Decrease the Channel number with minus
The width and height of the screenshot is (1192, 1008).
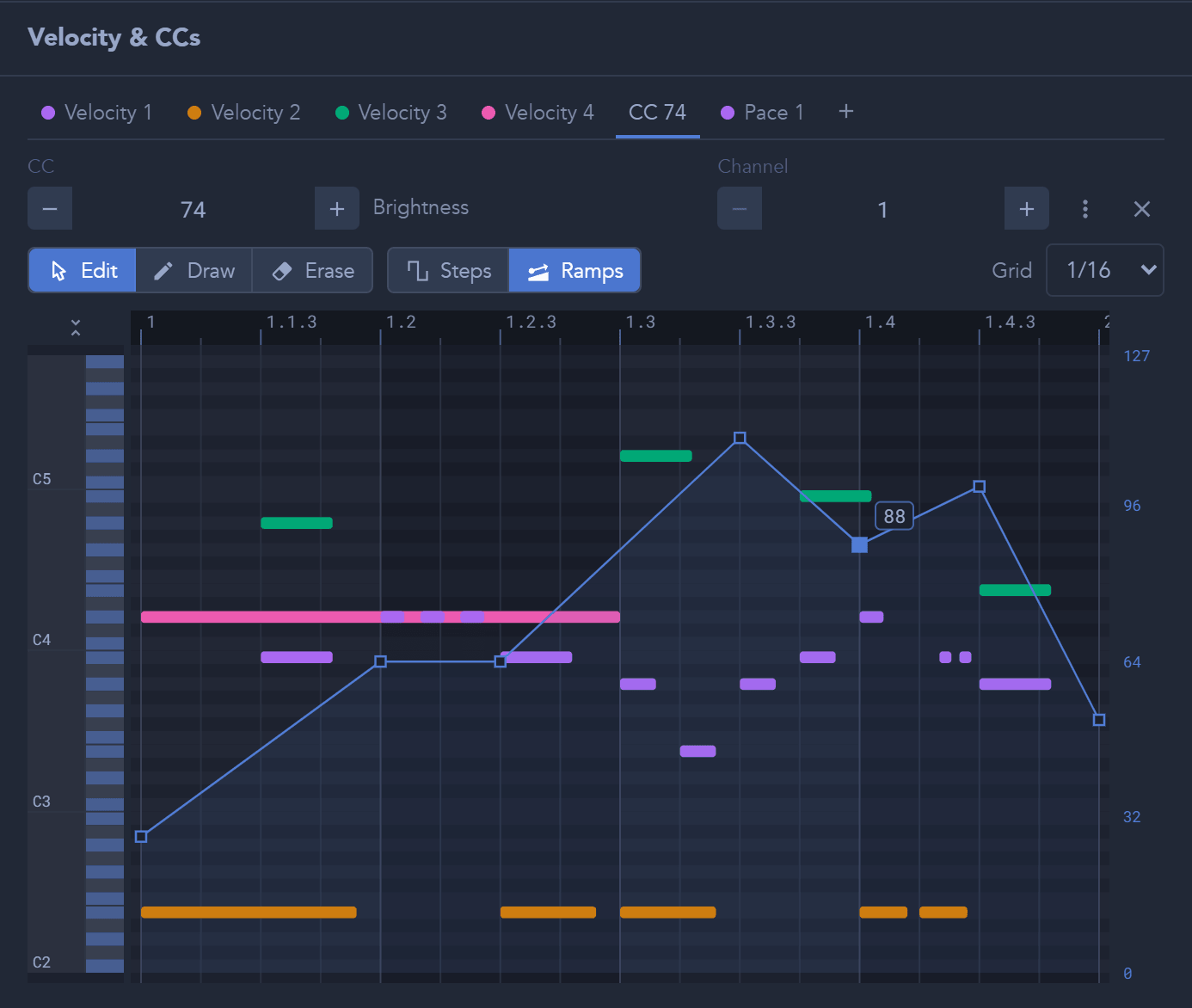click(740, 209)
